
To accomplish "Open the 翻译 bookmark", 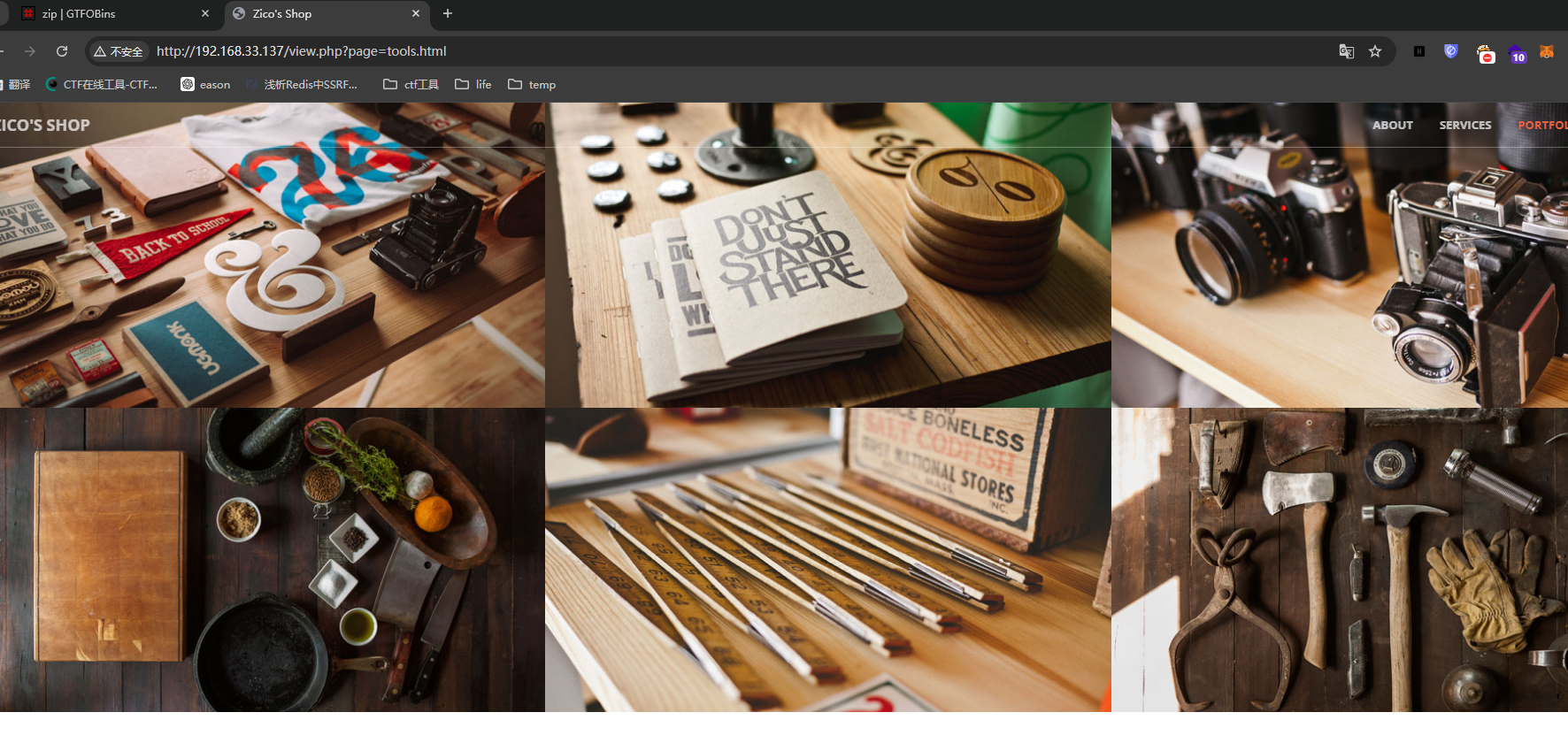I will click(16, 85).
